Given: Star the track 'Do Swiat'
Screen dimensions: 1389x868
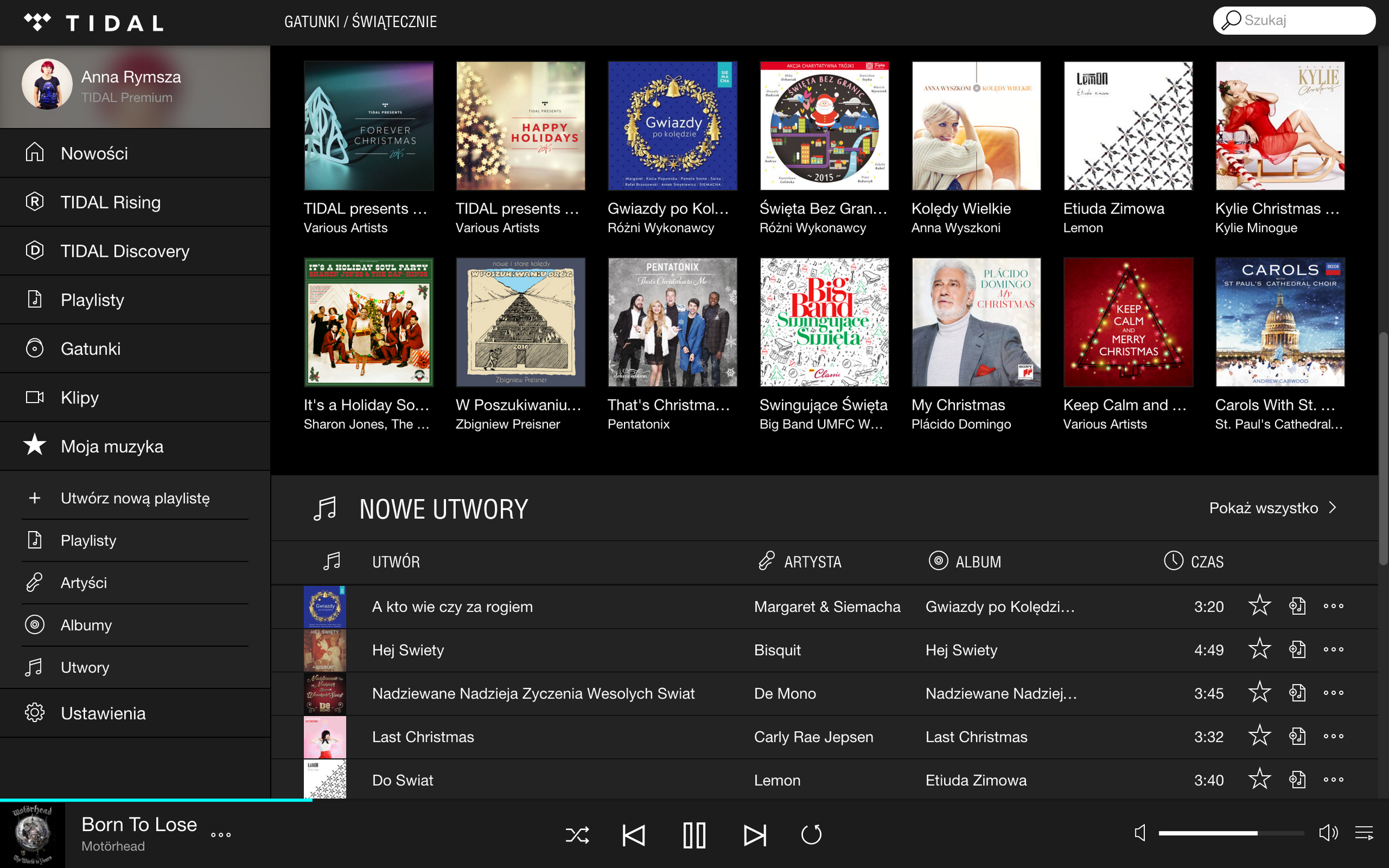Looking at the screenshot, I should (1259, 779).
